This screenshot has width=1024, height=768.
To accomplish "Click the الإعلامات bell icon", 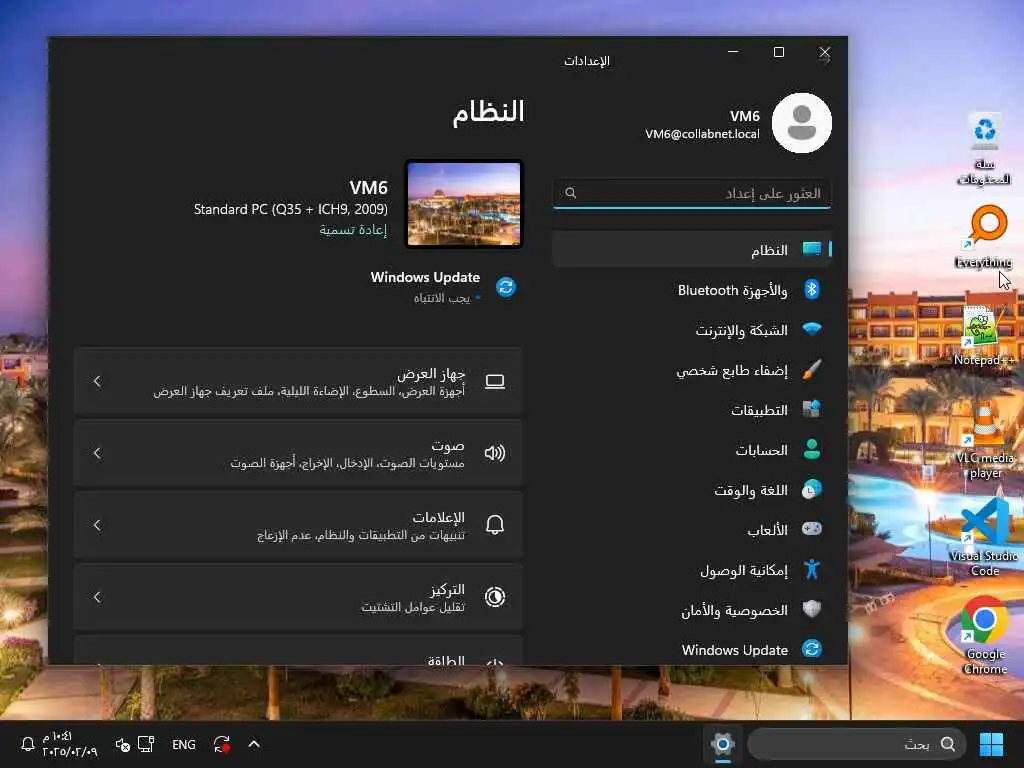I will 495,524.
